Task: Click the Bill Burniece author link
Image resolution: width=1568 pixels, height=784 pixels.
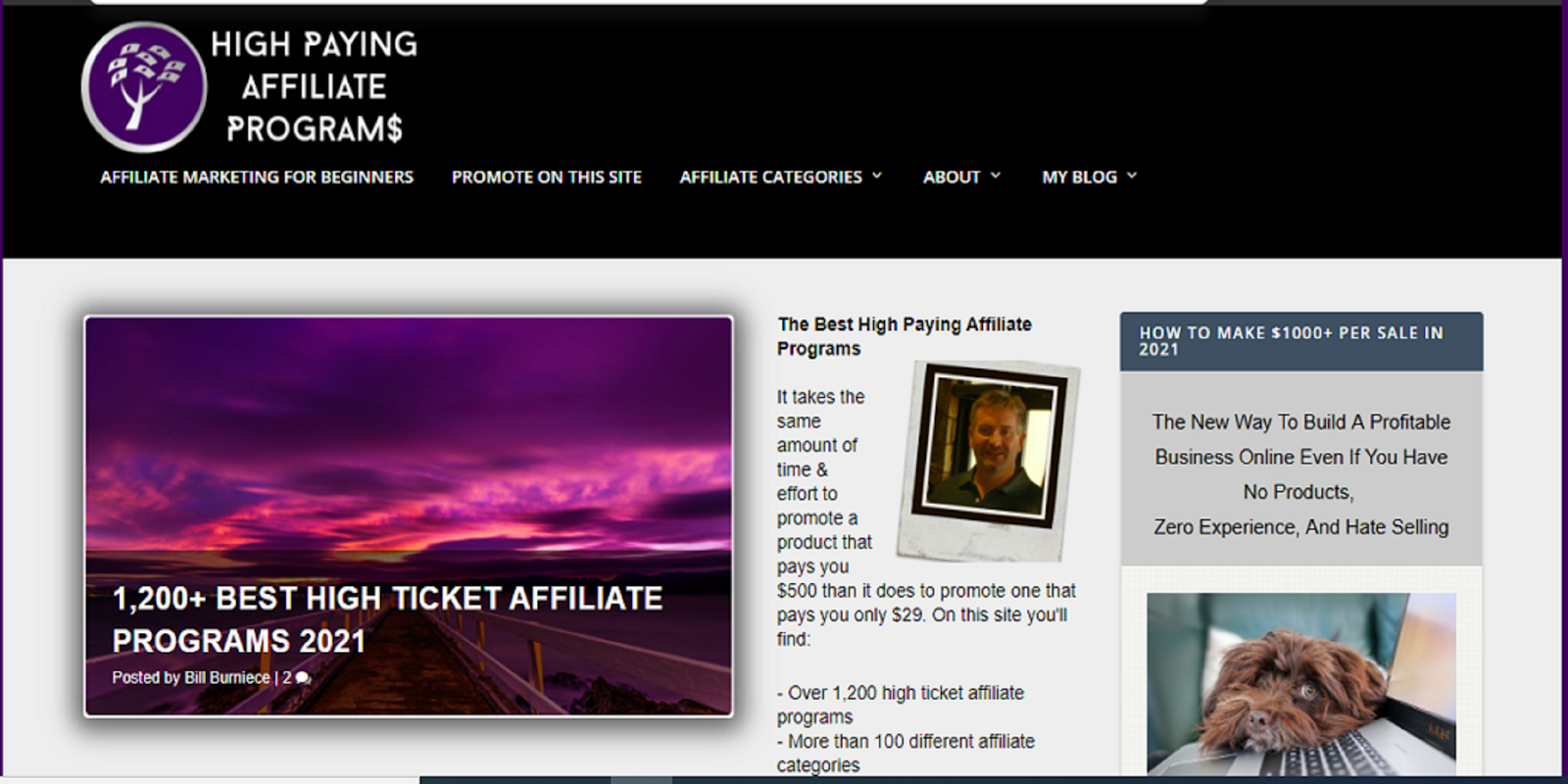Action: click(x=226, y=678)
